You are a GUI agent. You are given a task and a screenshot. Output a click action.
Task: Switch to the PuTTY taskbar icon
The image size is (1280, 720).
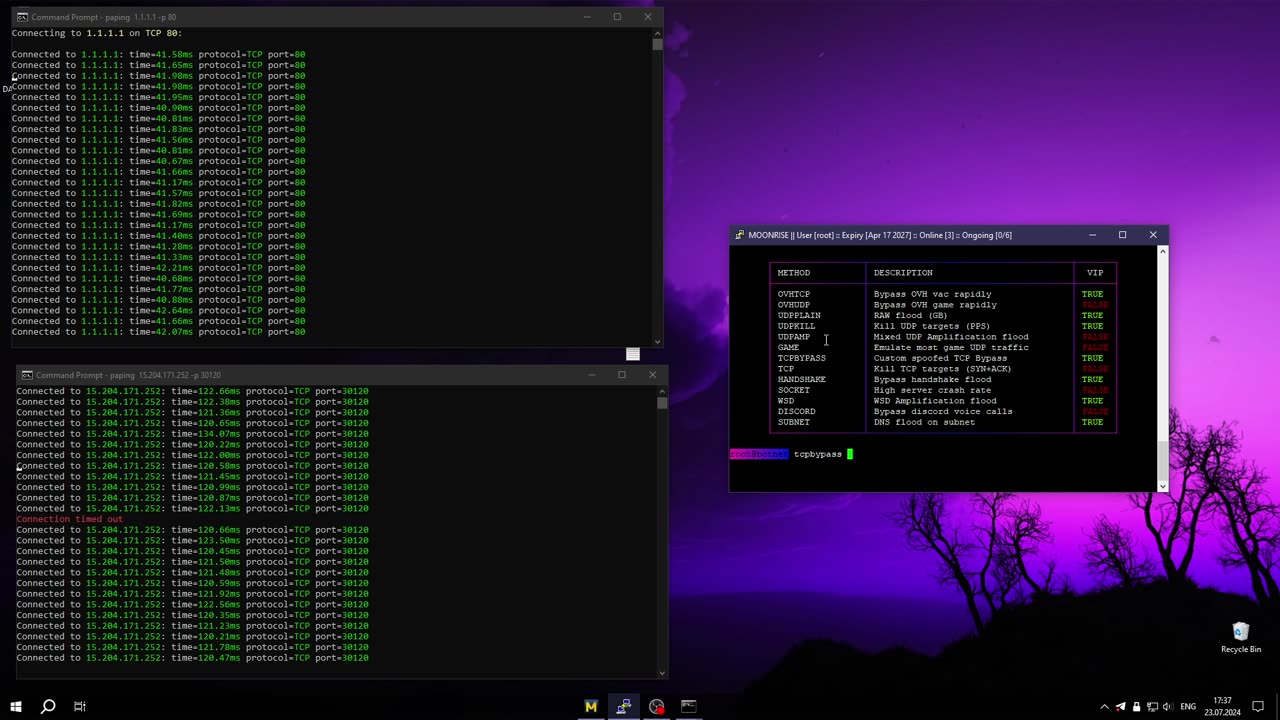(623, 706)
